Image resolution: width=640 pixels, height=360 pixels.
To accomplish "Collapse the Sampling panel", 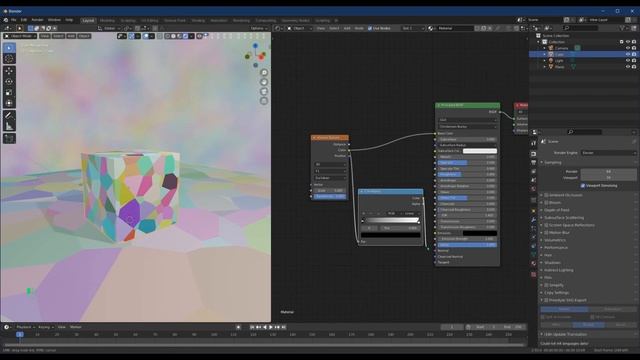I will click(x=552, y=162).
